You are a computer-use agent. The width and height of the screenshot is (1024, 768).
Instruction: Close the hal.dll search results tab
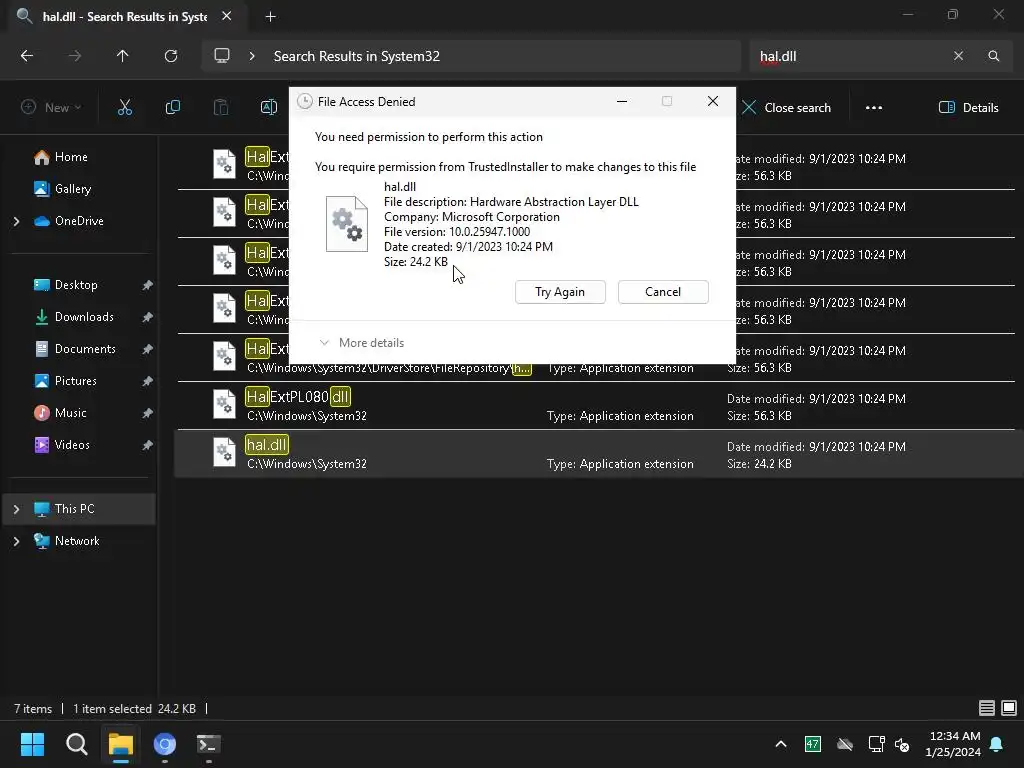[x=227, y=16]
